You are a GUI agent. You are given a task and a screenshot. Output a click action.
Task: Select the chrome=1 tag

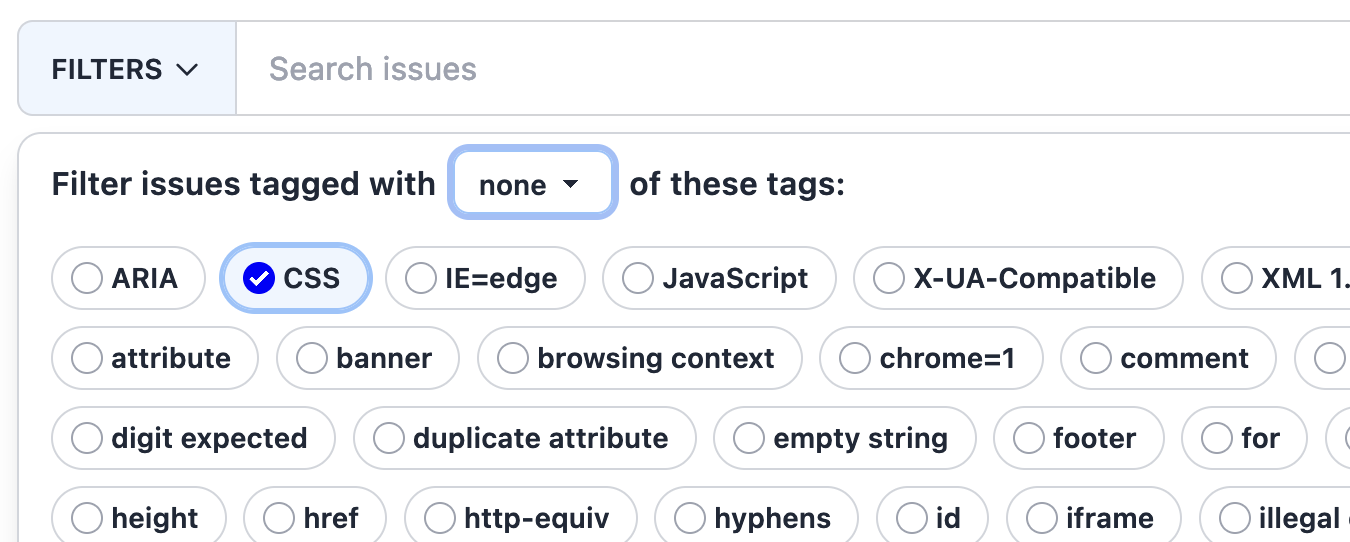click(x=931, y=358)
